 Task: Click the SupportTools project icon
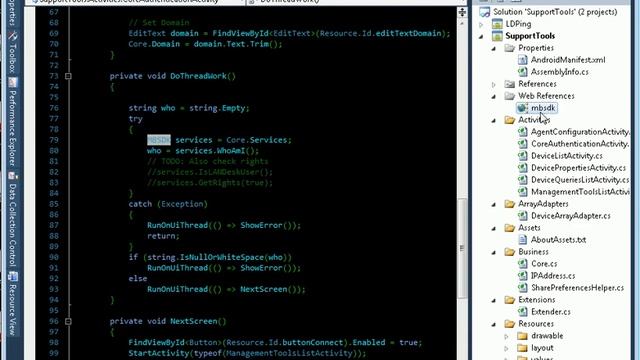tap(497, 36)
